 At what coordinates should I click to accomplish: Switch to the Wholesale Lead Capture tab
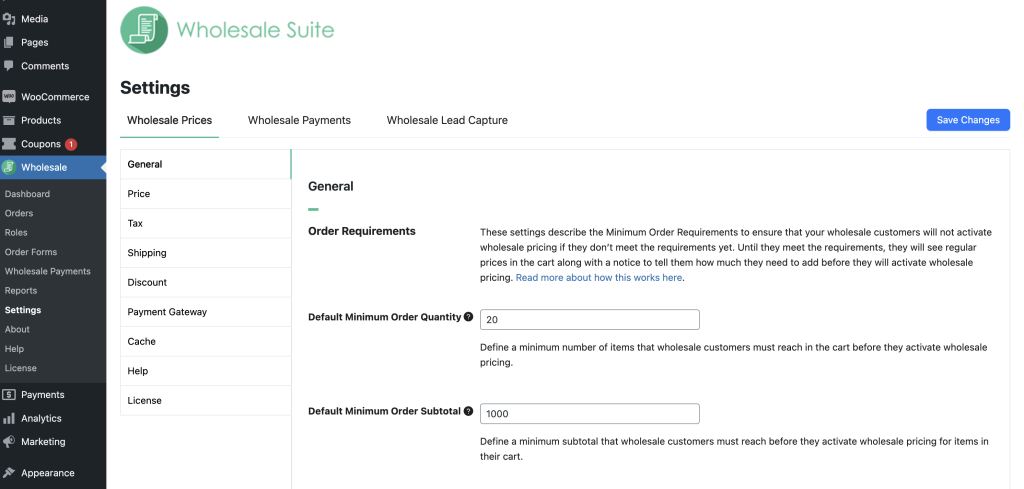coord(447,120)
